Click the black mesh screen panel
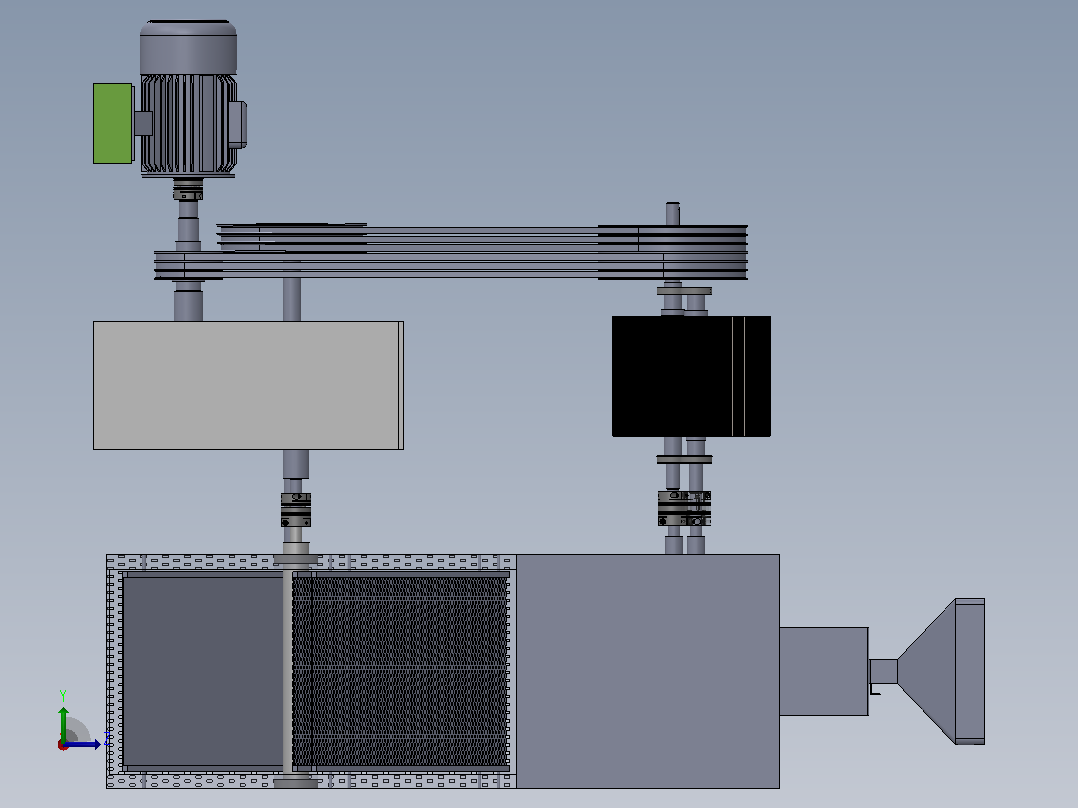 tap(400, 672)
